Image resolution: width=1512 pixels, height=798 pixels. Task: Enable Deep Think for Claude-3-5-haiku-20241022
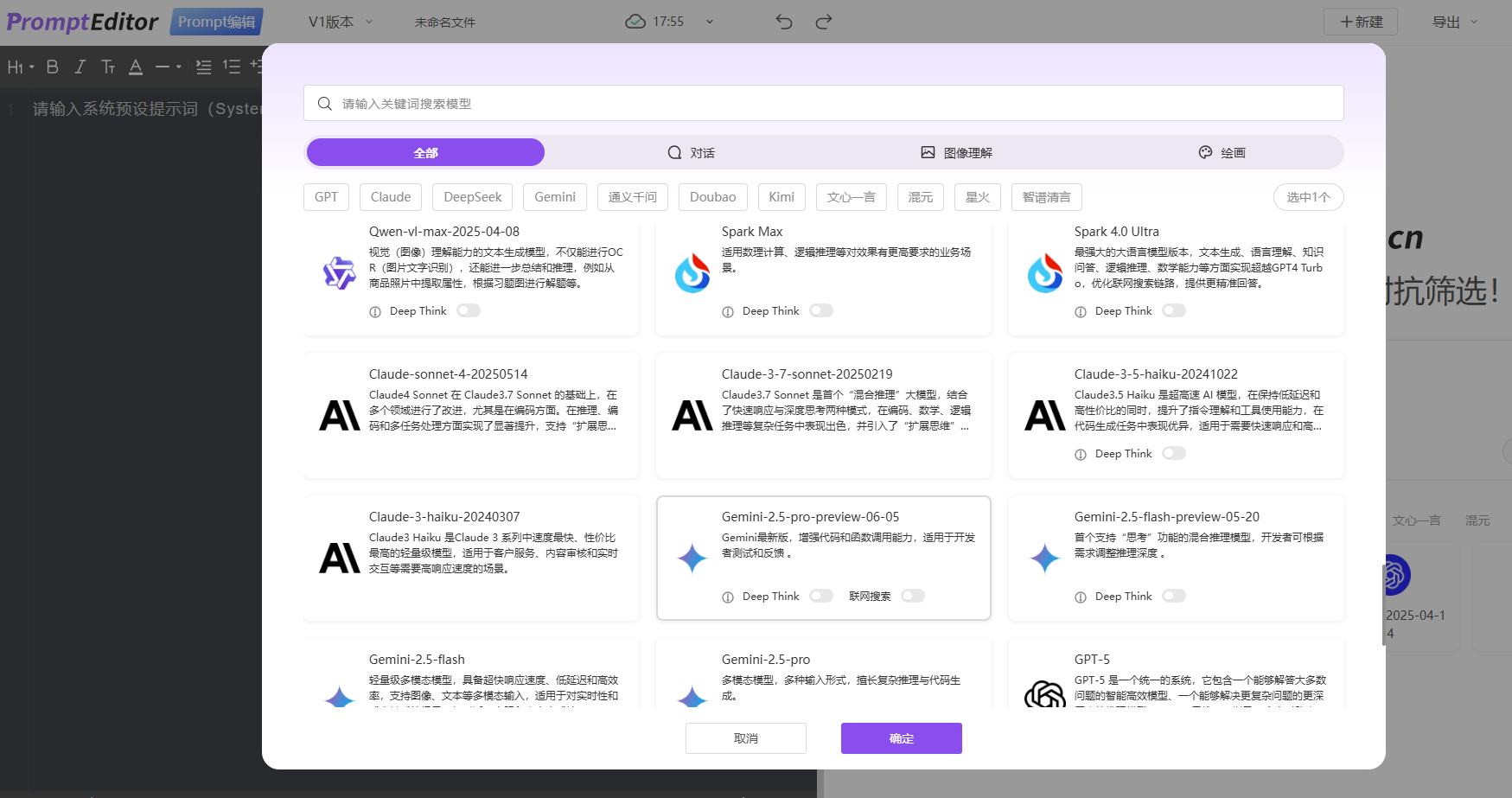(1173, 452)
